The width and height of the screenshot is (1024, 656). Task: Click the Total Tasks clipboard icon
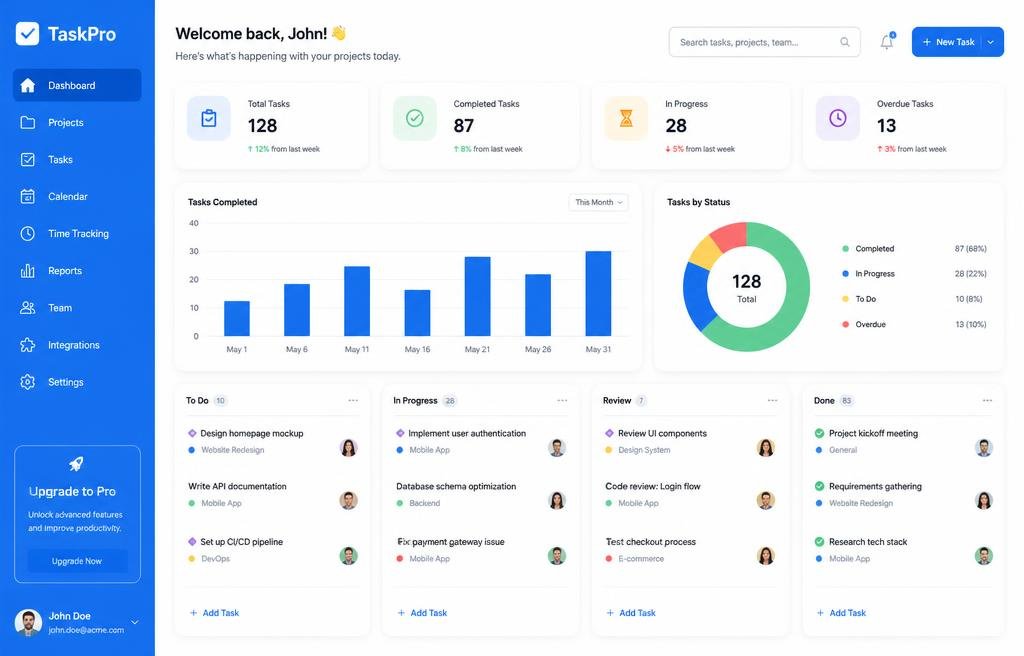209,118
